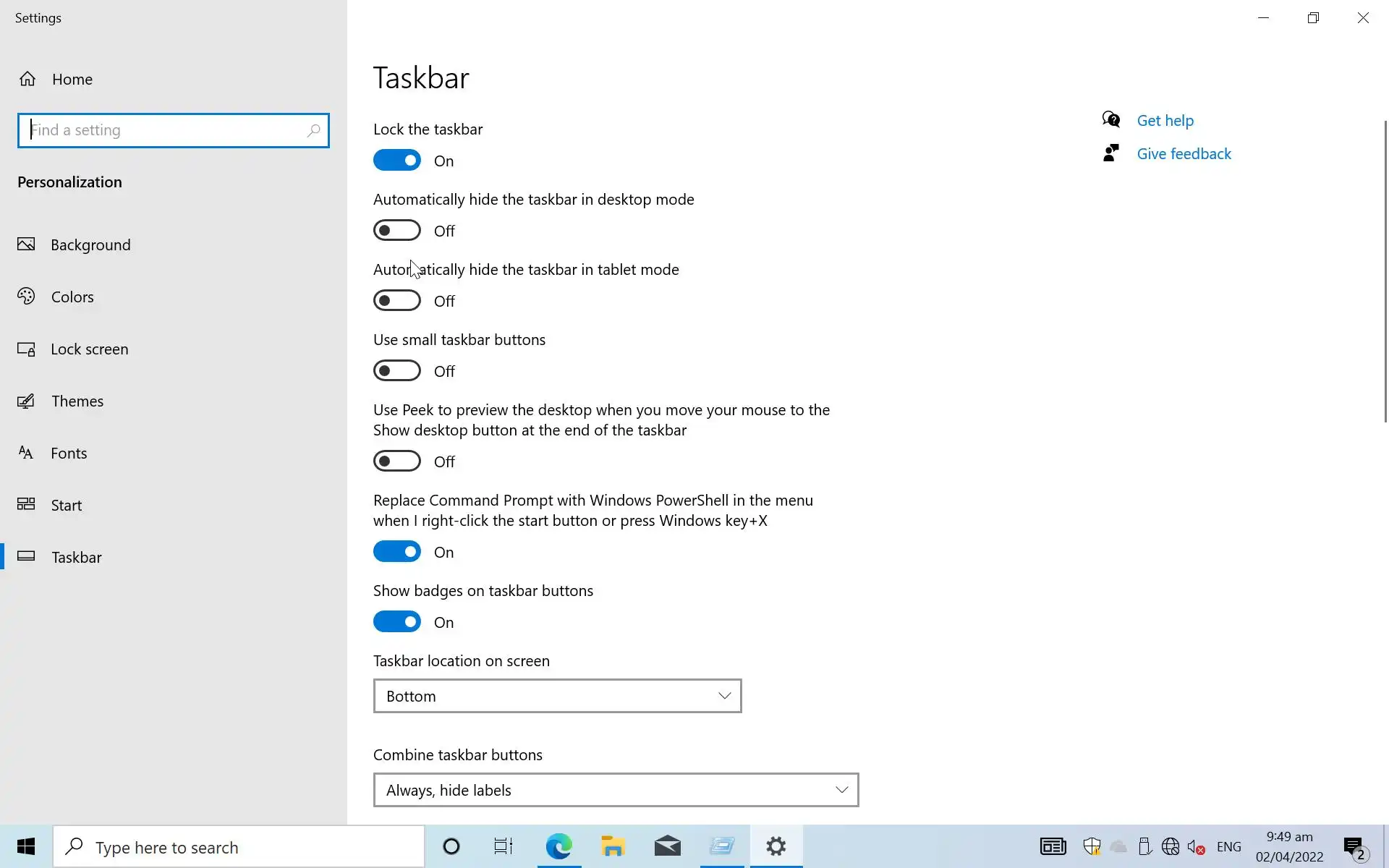Viewport: 1389px width, 868px height.
Task: Click the Task View taskbar icon
Action: (503, 846)
